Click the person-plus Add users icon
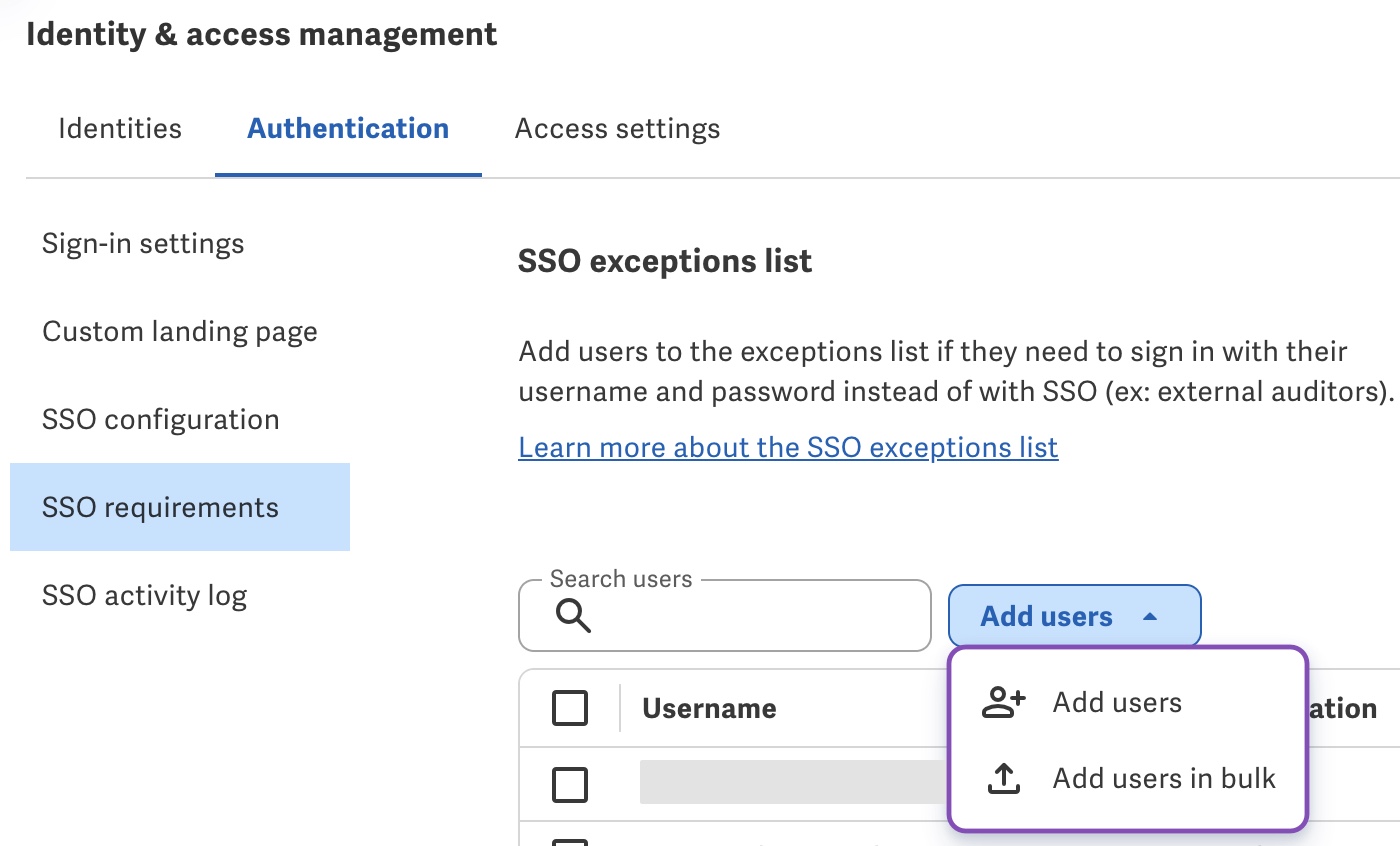Image resolution: width=1400 pixels, height=846 pixels. click(1003, 703)
